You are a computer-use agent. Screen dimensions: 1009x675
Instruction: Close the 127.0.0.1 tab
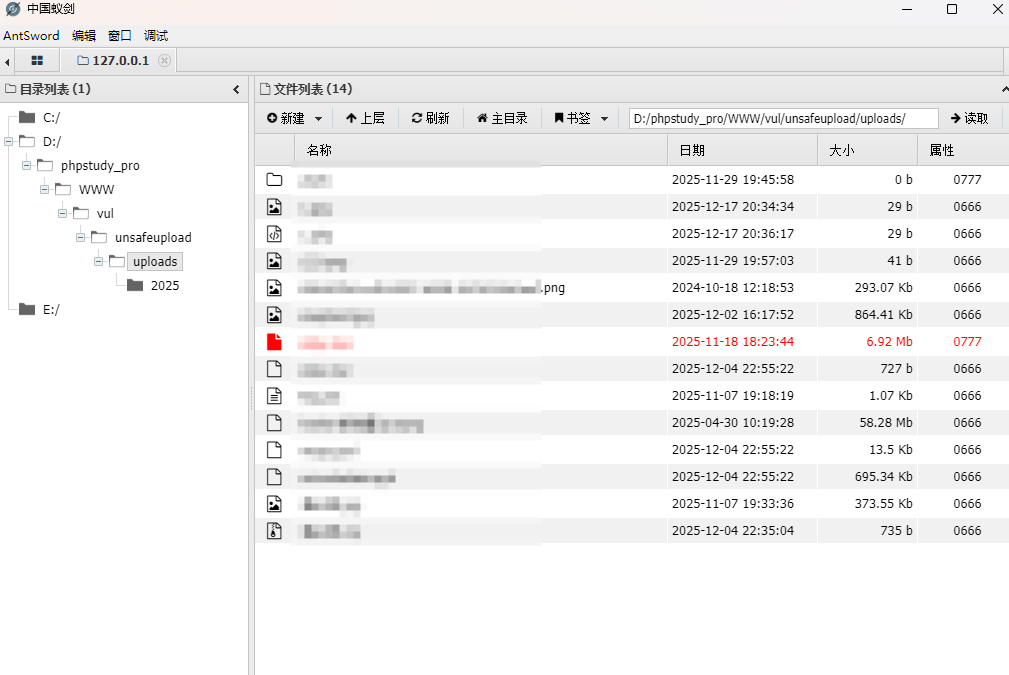(x=165, y=60)
